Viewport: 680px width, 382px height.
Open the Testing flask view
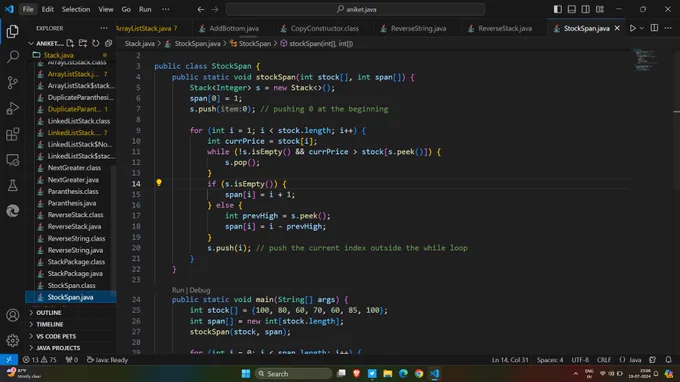13,186
